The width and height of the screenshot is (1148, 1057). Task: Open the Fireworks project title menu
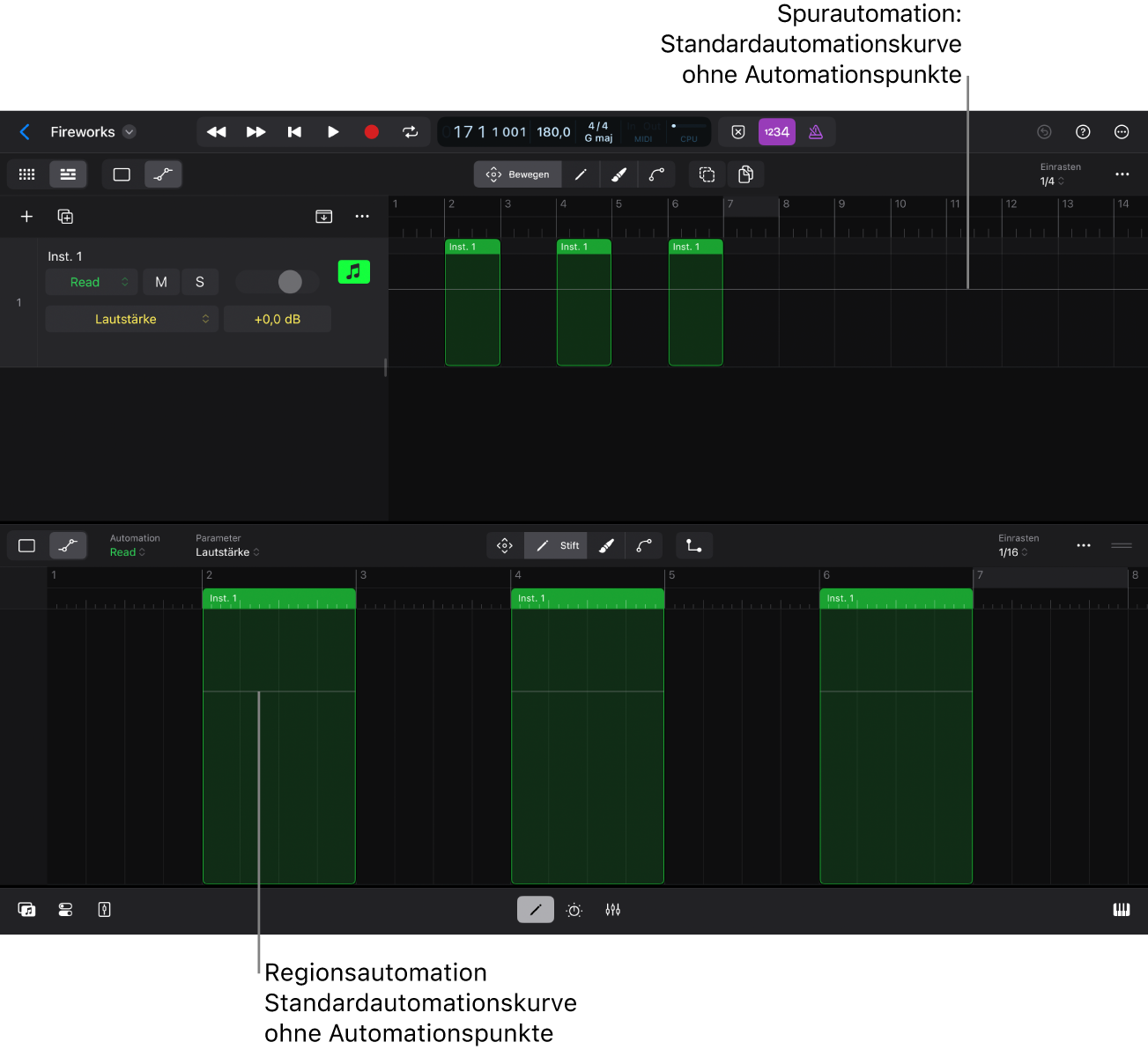pyautogui.click(x=93, y=132)
